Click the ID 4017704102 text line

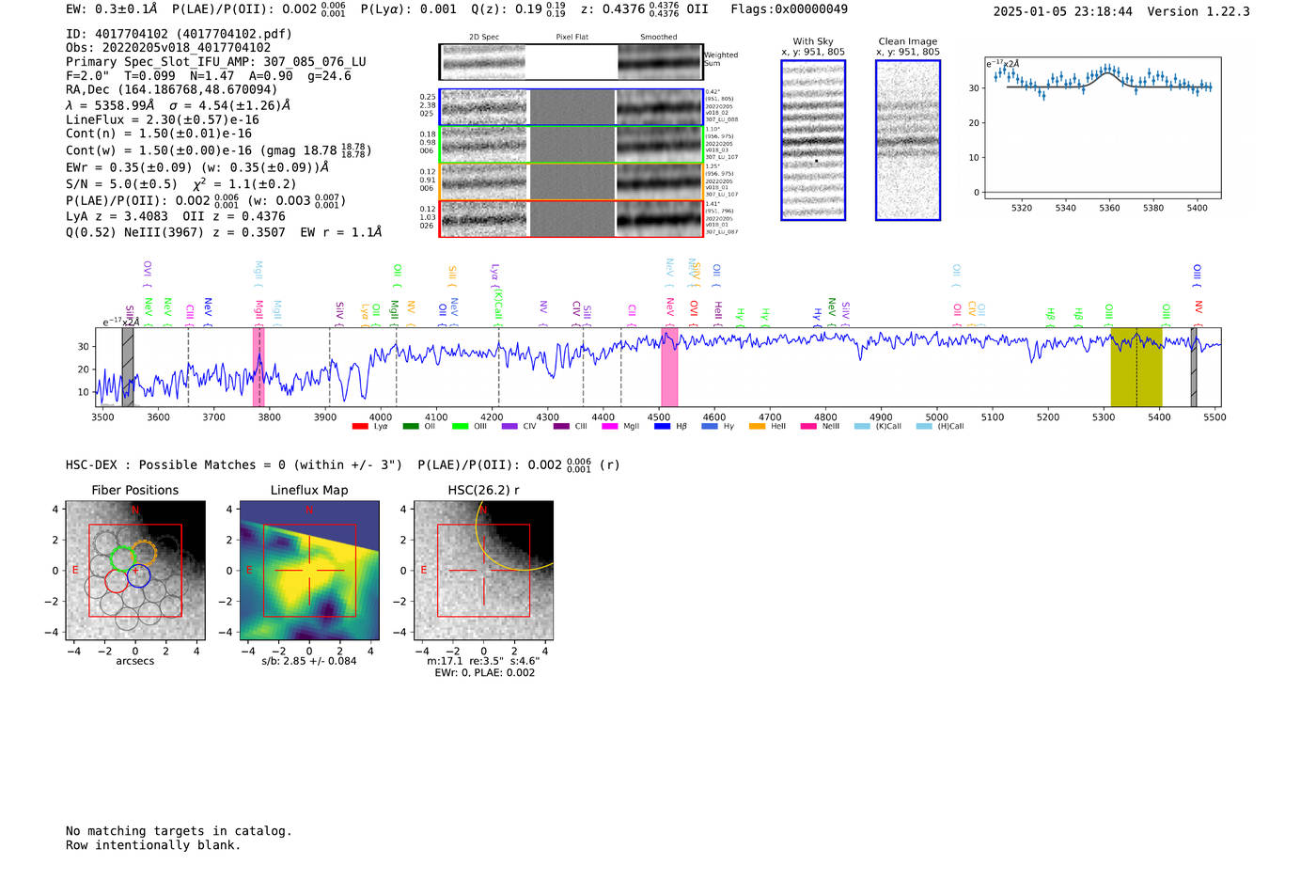pos(179,34)
